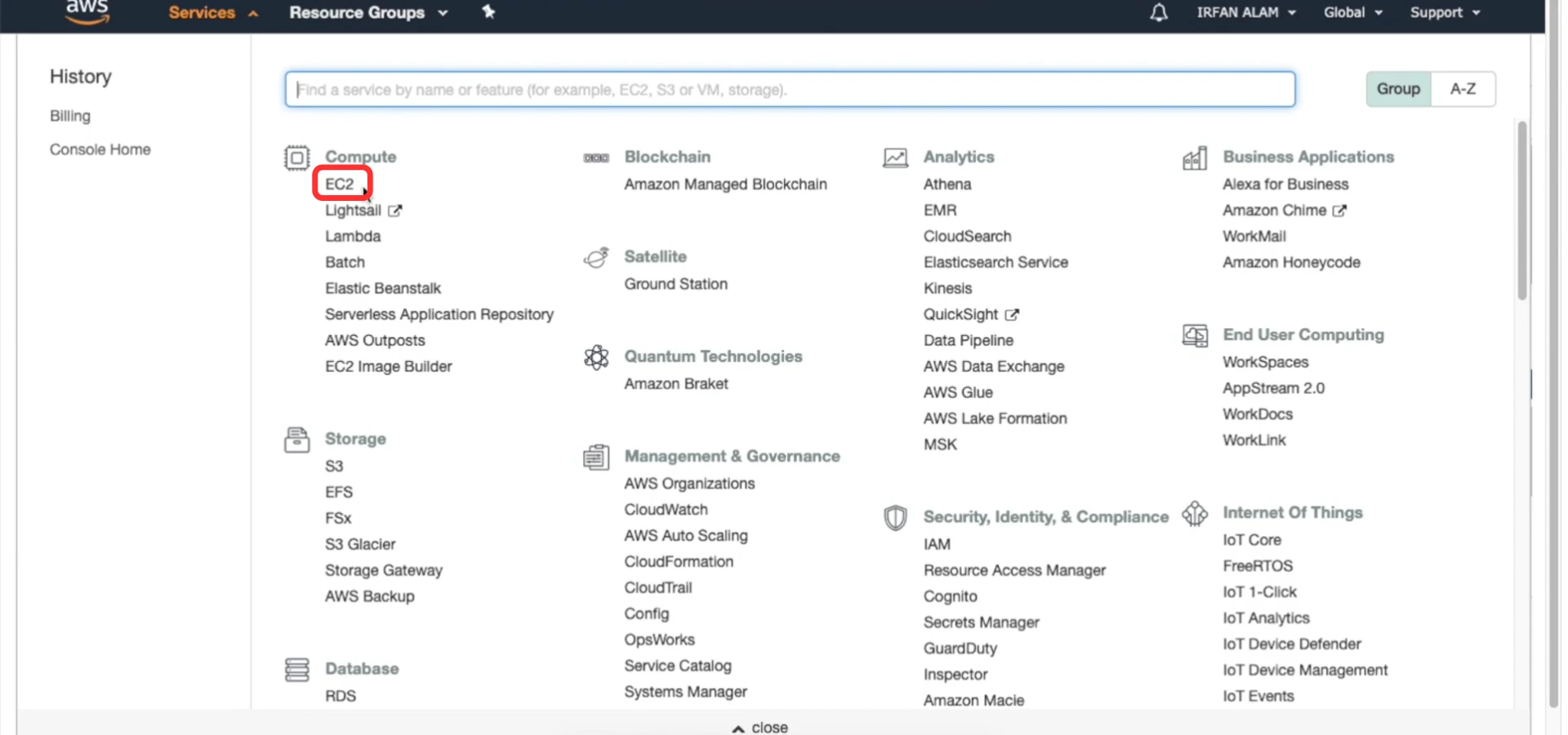Open Serverless Application Repository
Screen dimensions: 1568x735
click(x=439, y=314)
